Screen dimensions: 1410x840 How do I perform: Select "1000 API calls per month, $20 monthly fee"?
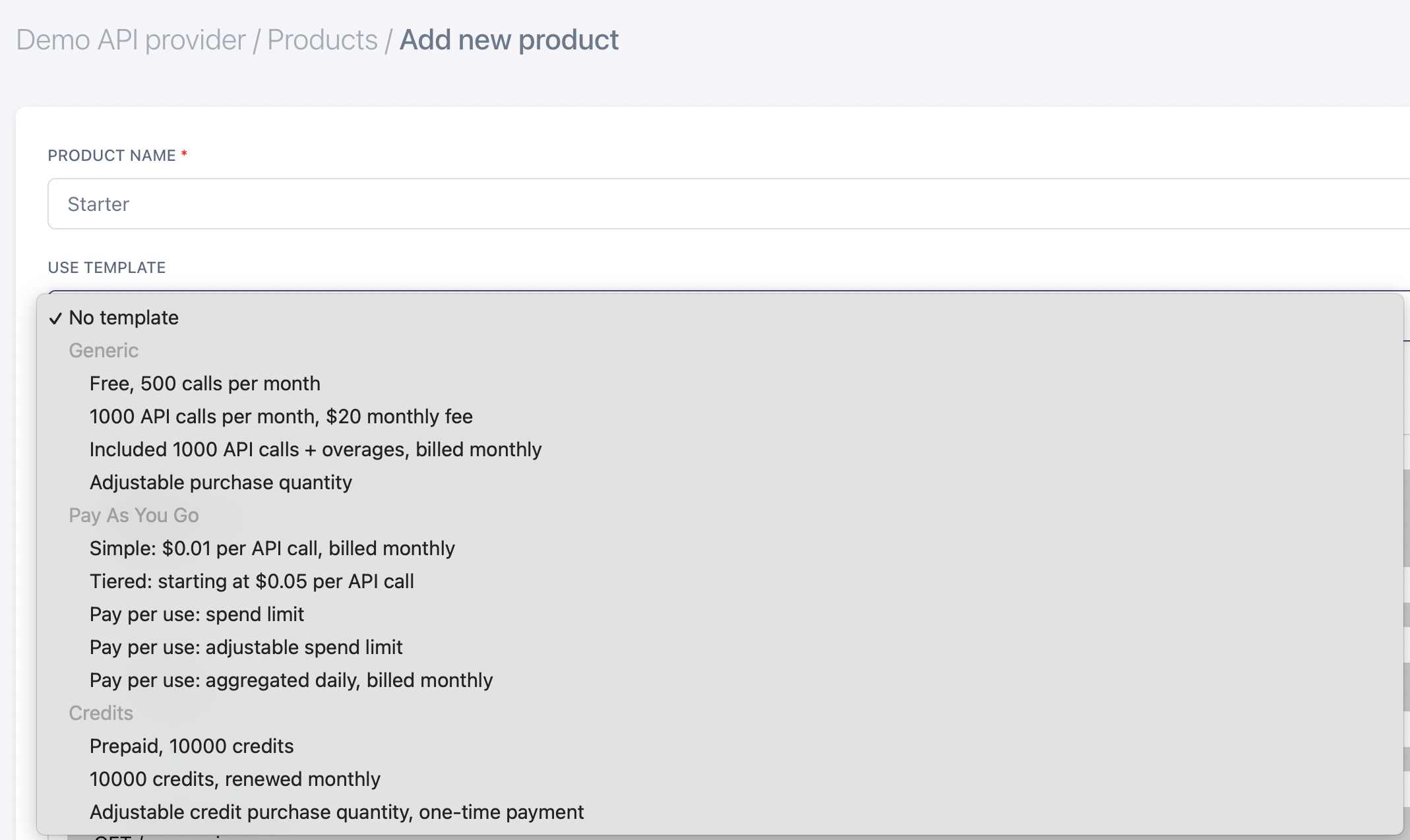(281, 416)
